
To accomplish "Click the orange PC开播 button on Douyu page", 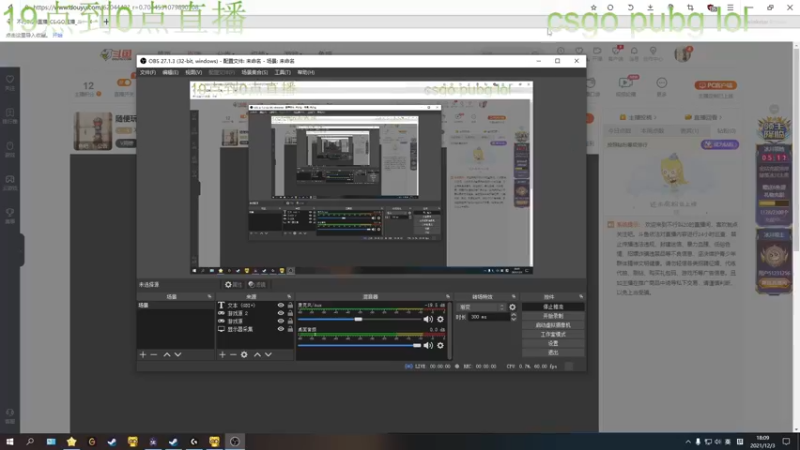I will pyautogui.click(x=715, y=85).
